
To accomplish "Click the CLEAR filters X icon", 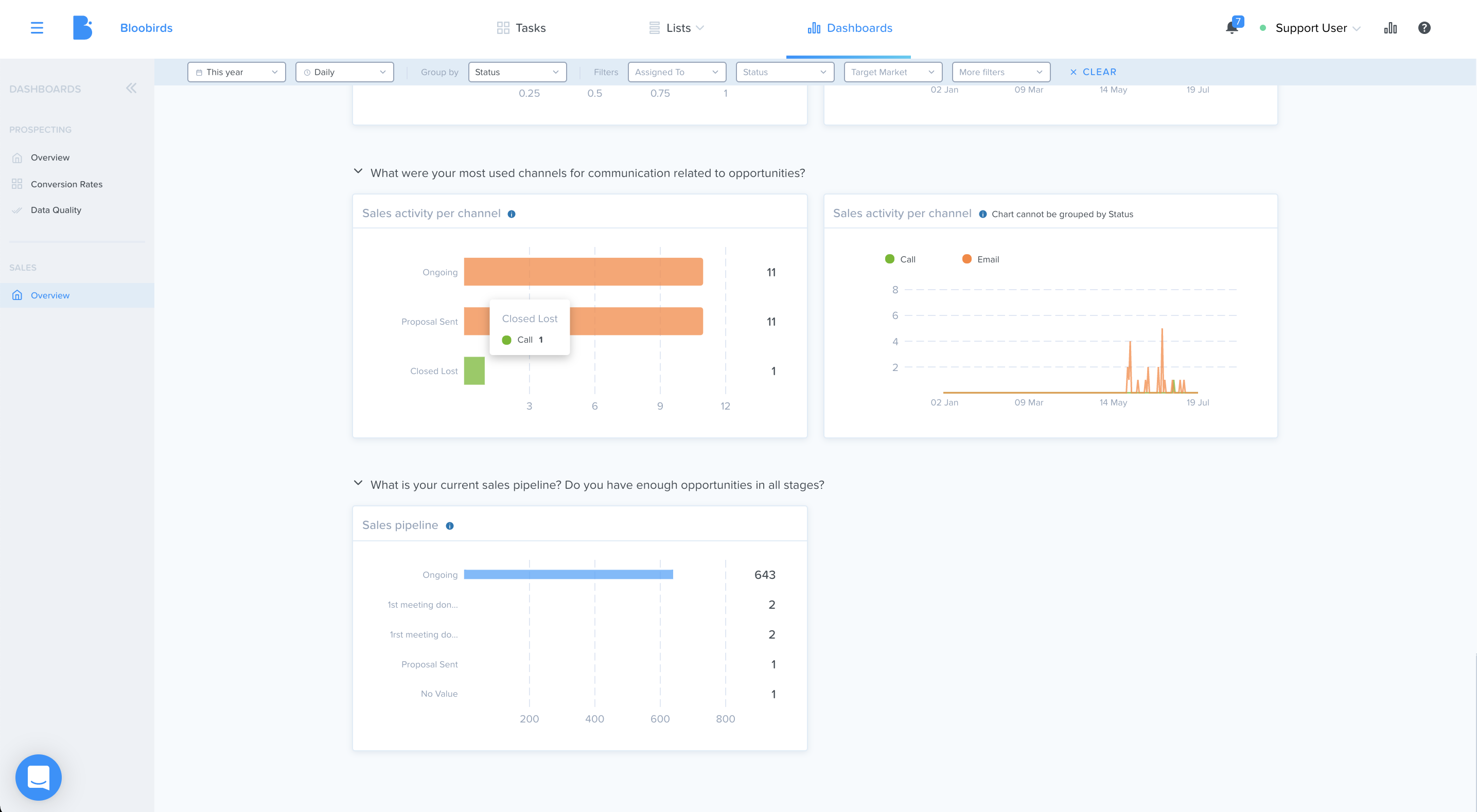I will [1074, 72].
